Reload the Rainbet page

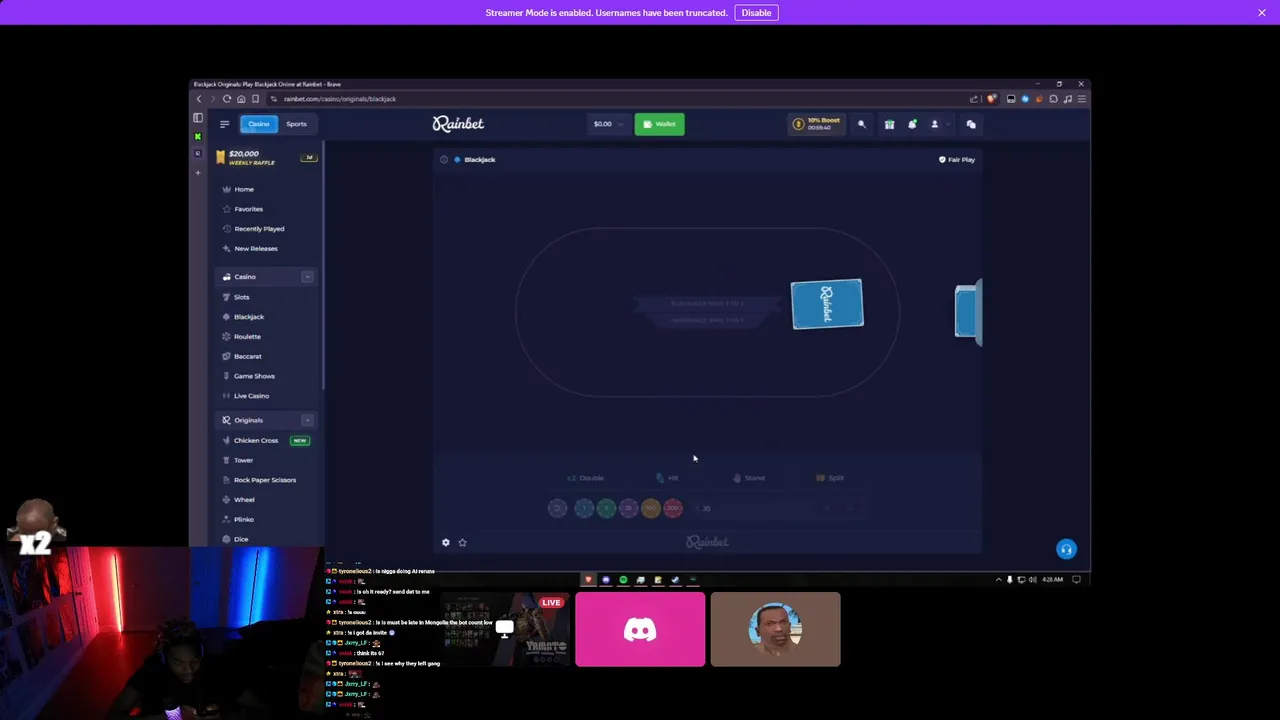coord(227,99)
